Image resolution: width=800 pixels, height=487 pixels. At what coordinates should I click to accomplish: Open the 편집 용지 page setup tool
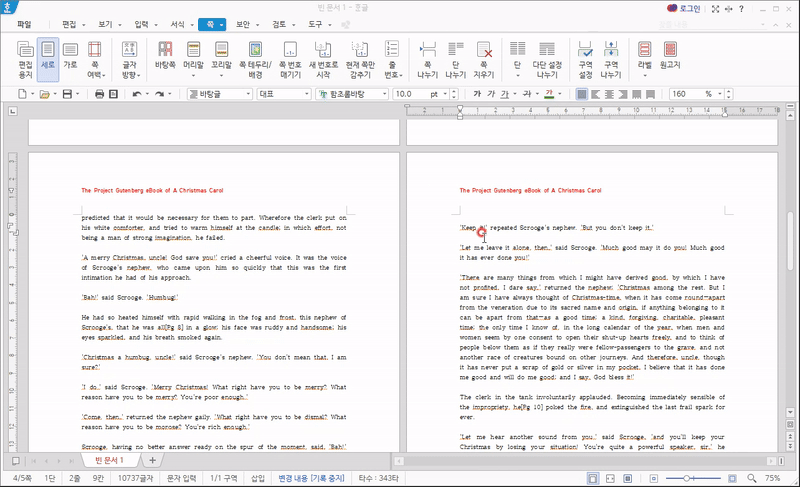25,60
